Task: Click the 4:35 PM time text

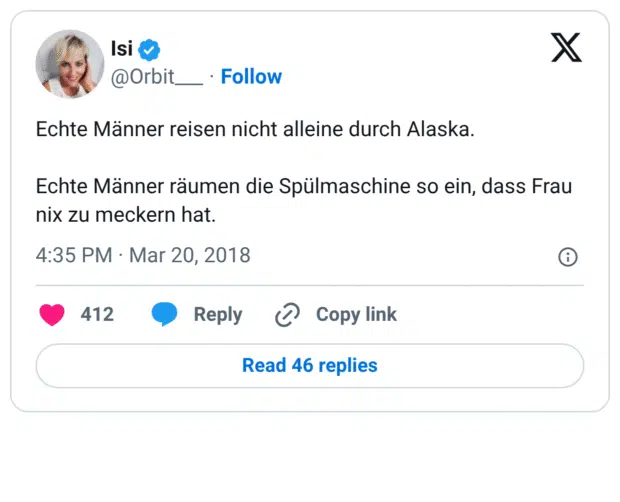Action: [73, 256]
